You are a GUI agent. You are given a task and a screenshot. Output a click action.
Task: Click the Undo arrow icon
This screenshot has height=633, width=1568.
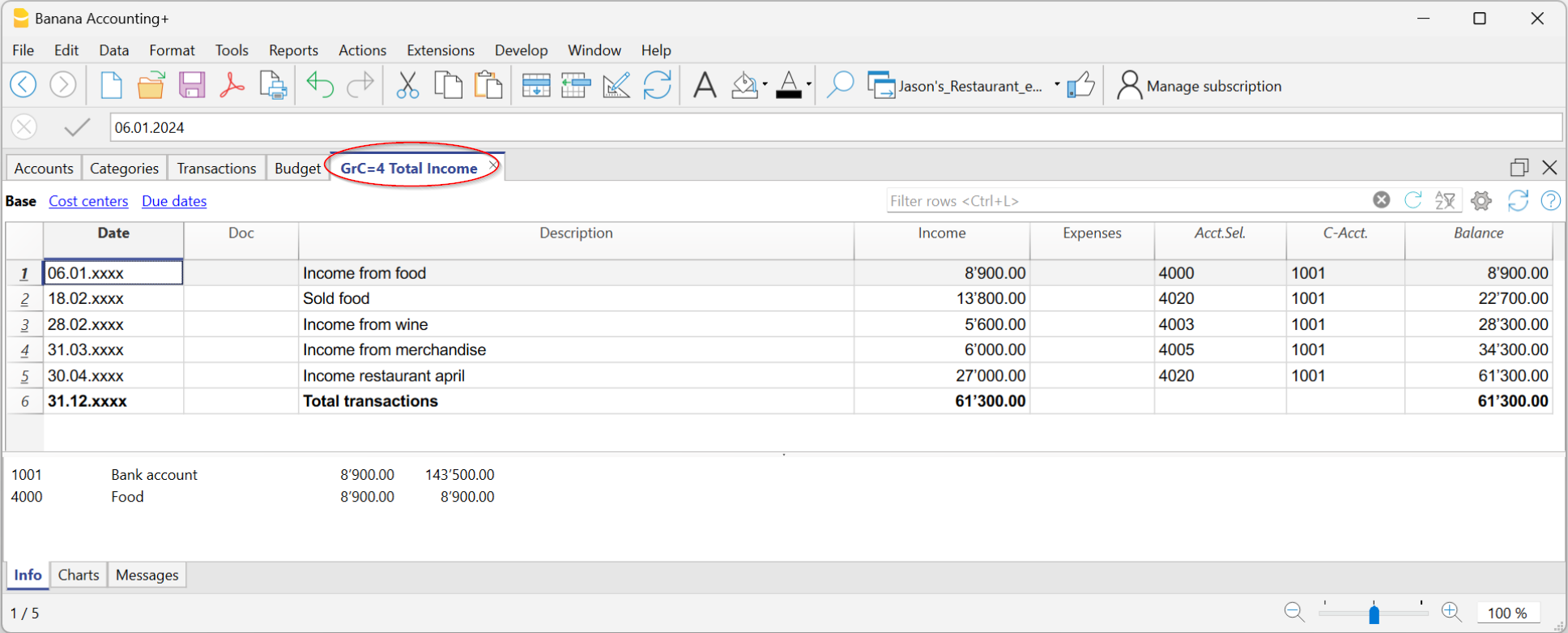pyautogui.click(x=320, y=85)
